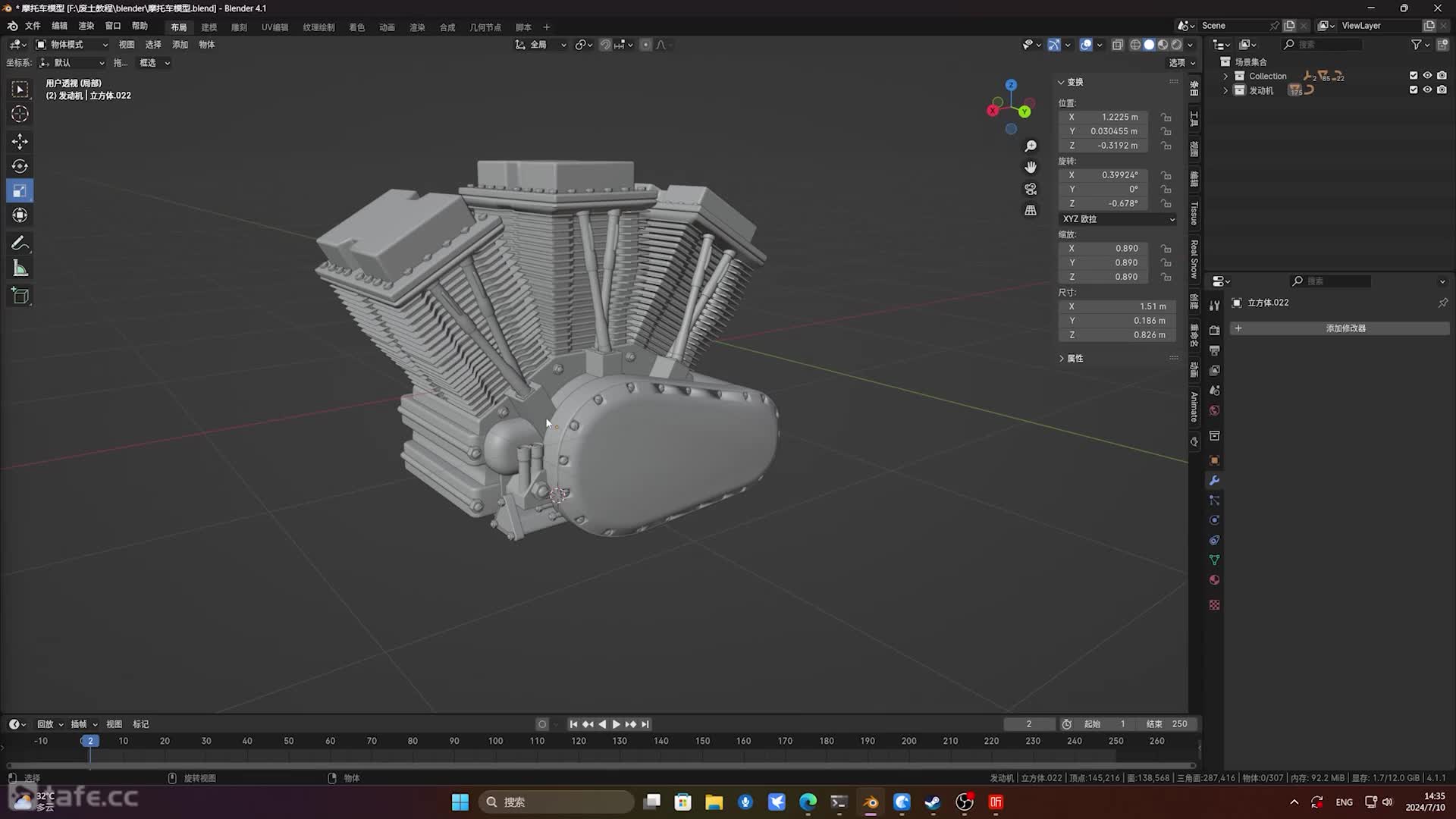Viewport: 1456px width, 819px height.
Task: Open the Particles properties tab
Action: [1214, 500]
